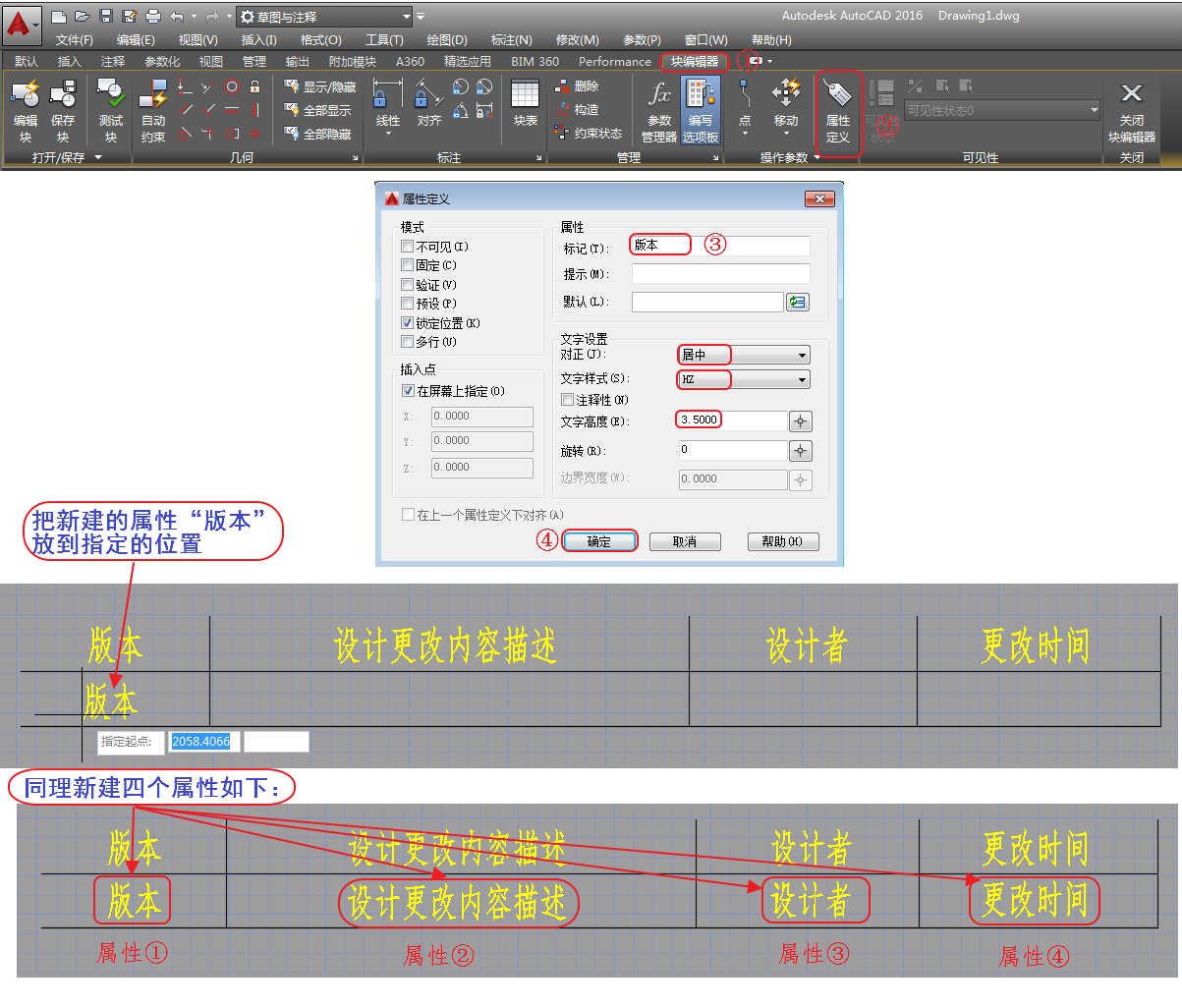The image size is (1182, 1008).
Task: Uncheck 在屏幕上指定(O) checkbox
Action: [x=408, y=391]
